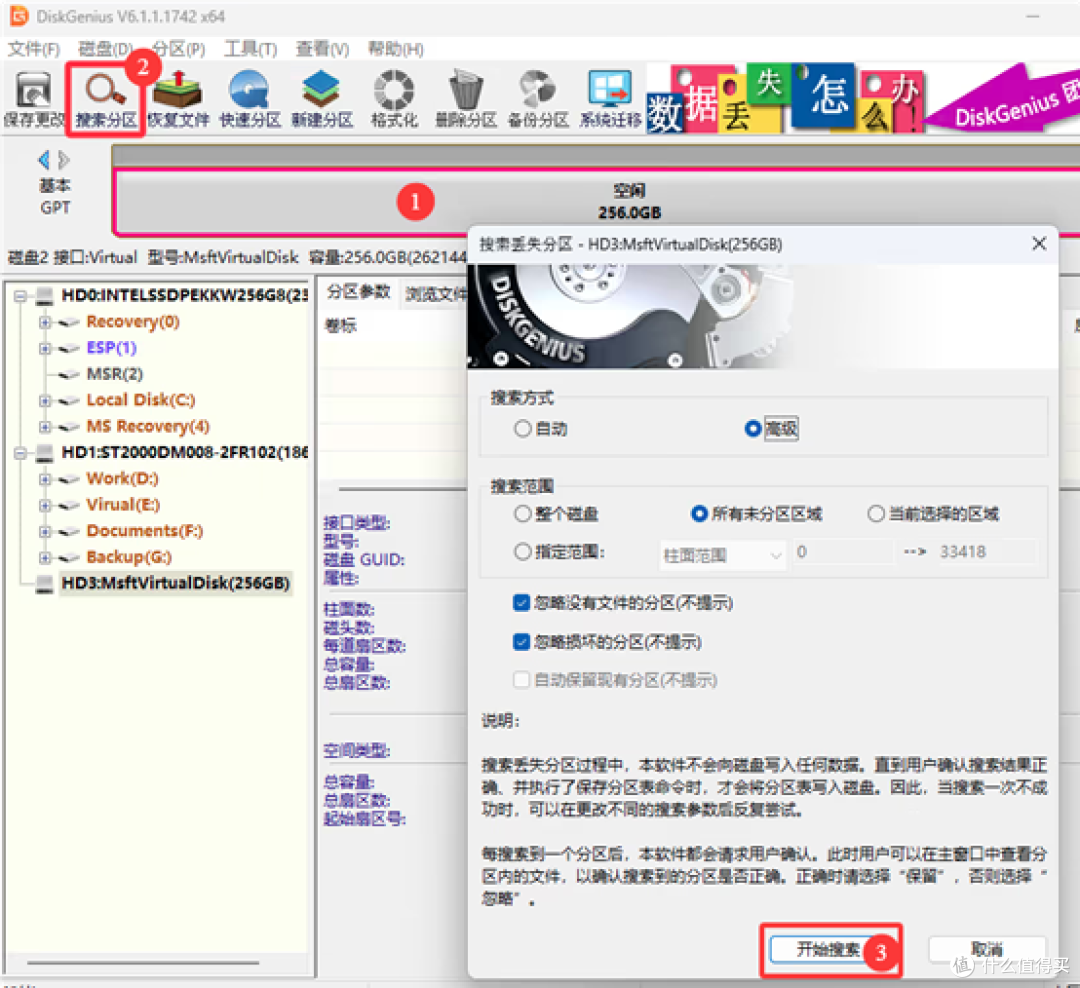Viewport: 1080px width, 988px height.
Task: Expand the ESP(1) partition node
Action: coord(45,349)
